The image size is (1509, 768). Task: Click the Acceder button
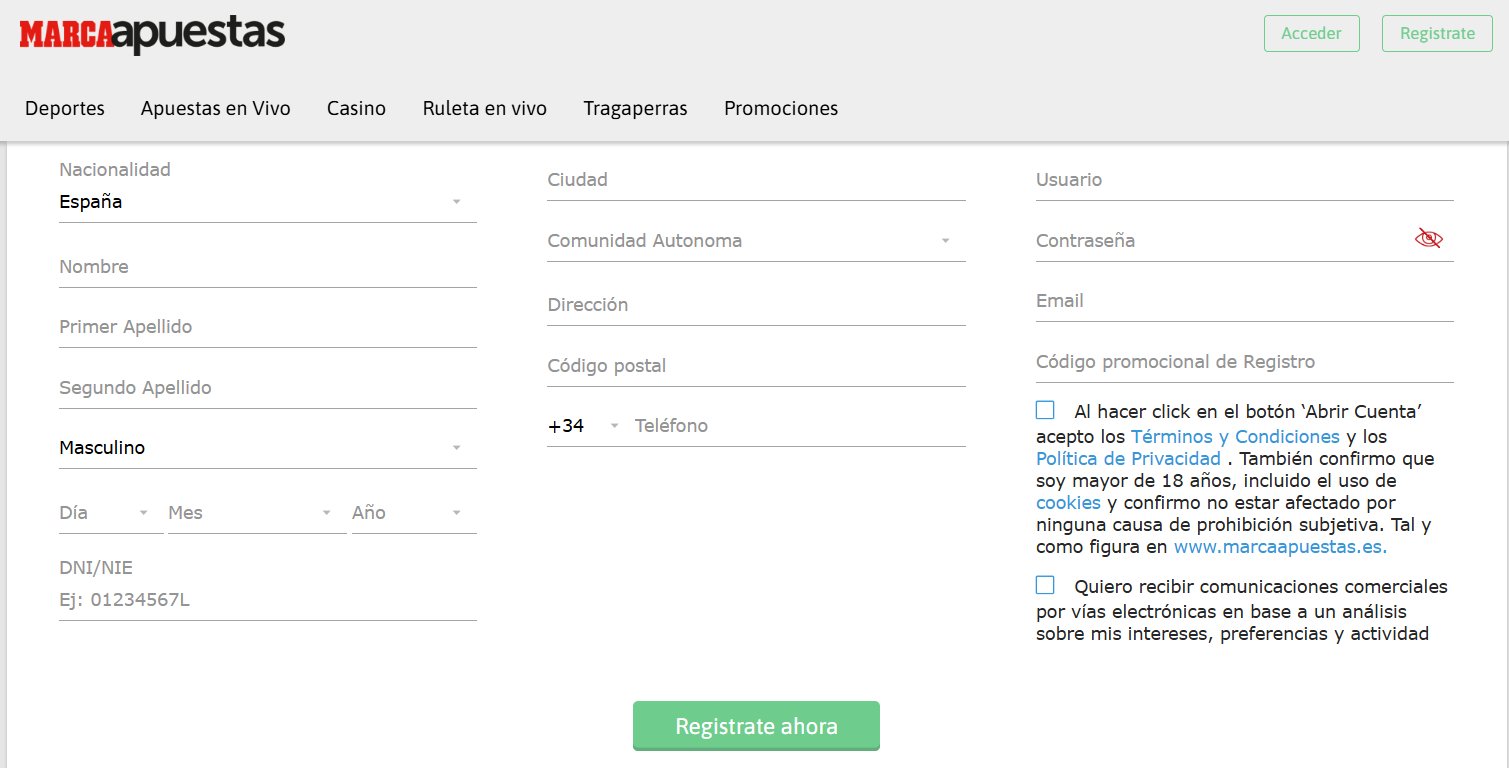click(1312, 33)
